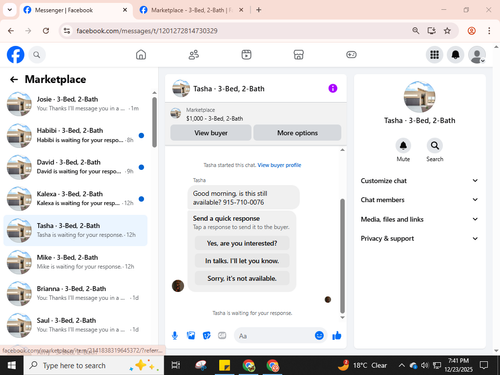Open the Marketplace storefront icon
500x375 pixels.
(299, 55)
